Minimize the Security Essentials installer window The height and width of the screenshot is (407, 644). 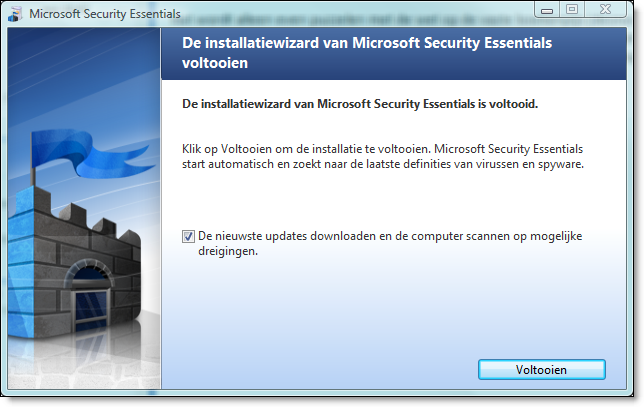(x=547, y=10)
